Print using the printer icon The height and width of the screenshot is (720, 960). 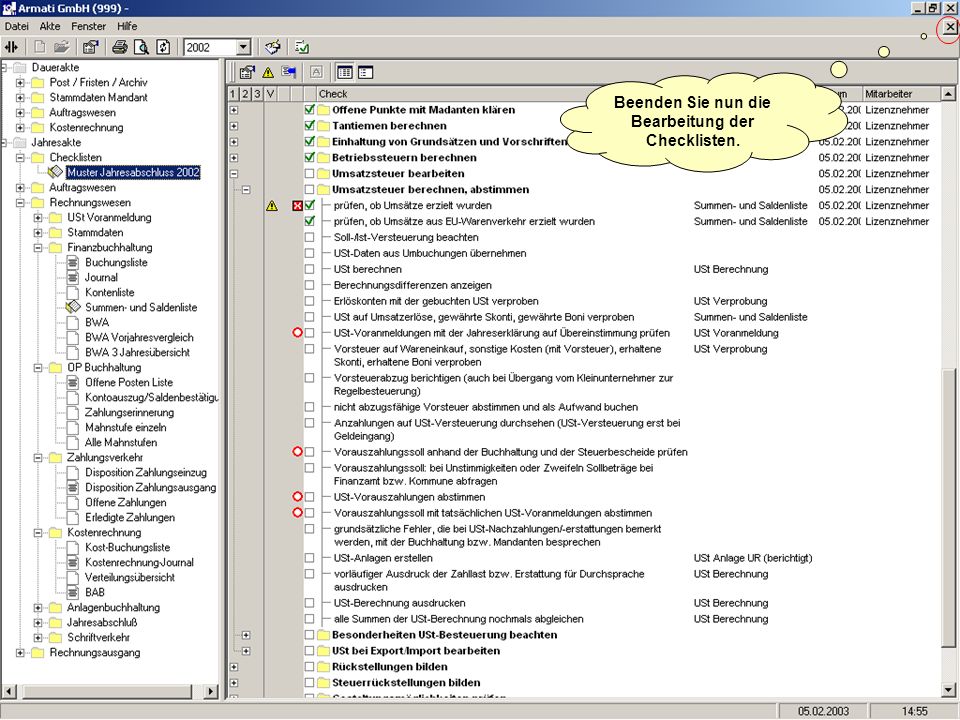click(x=120, y=47)
